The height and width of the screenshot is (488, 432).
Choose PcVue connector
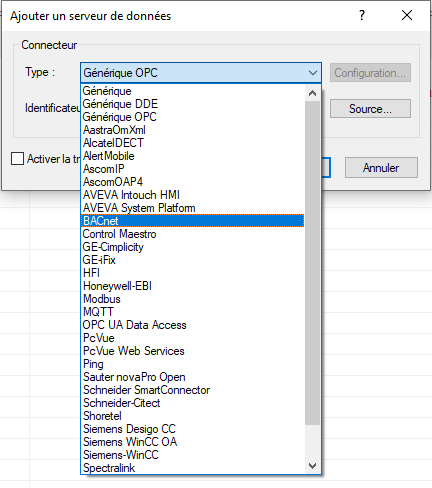[193, 338]
